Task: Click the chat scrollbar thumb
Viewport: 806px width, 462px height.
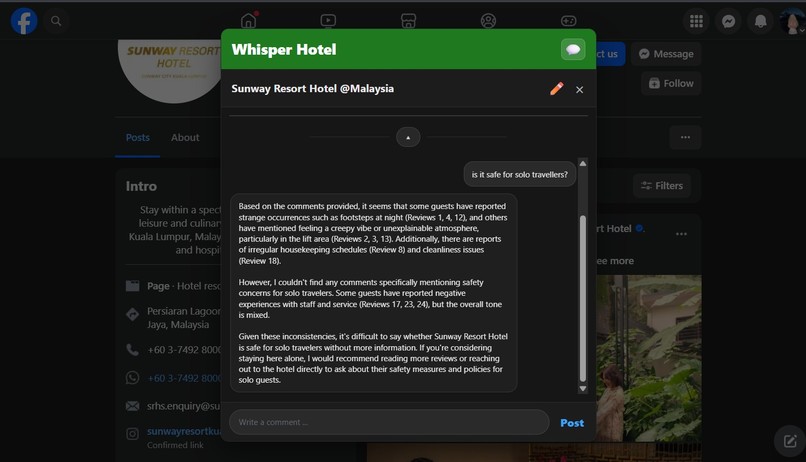Action: [x=582, y=298]
